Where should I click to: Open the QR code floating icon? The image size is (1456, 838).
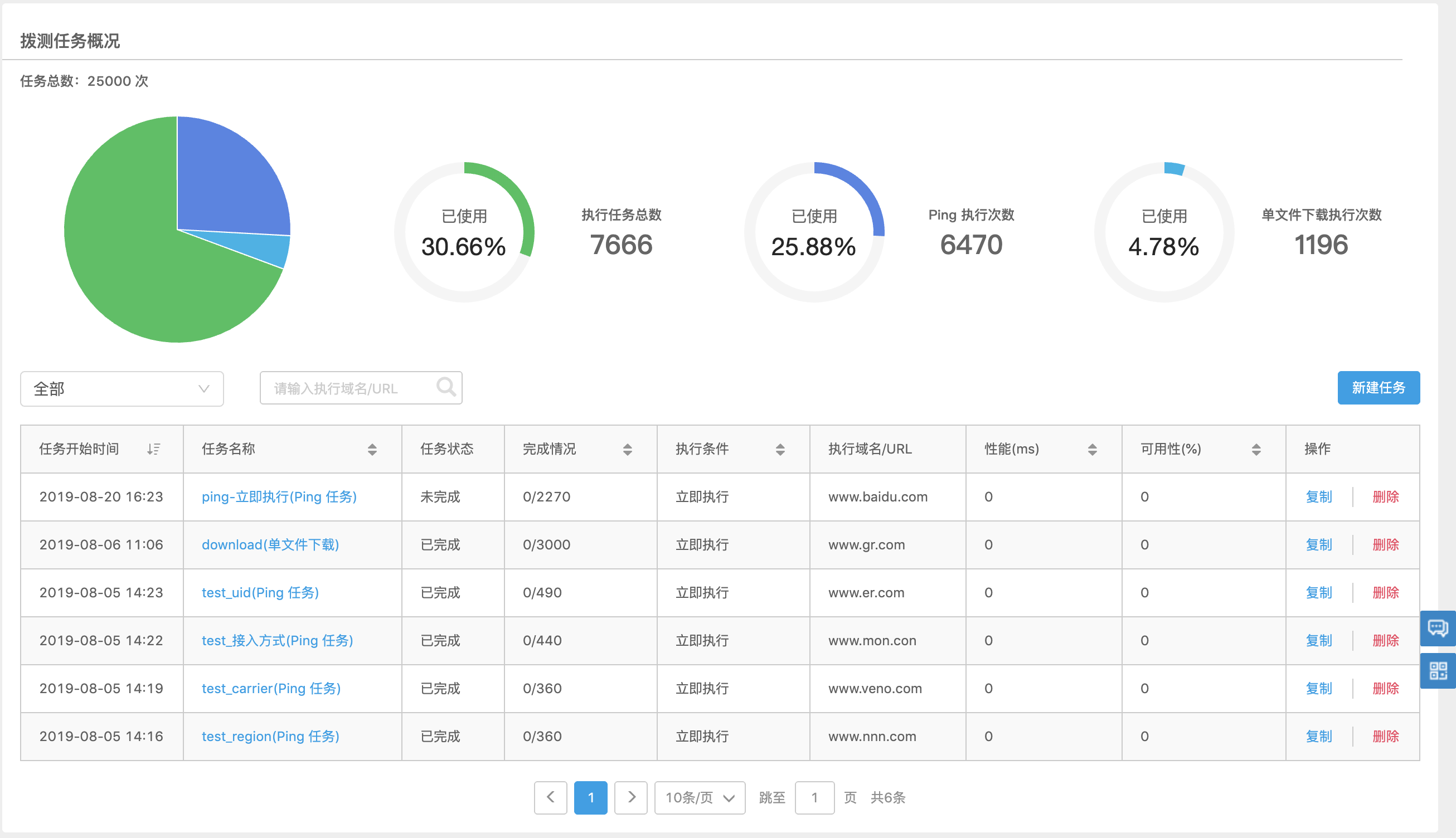pyautogui.click(x=1438, y=670)
